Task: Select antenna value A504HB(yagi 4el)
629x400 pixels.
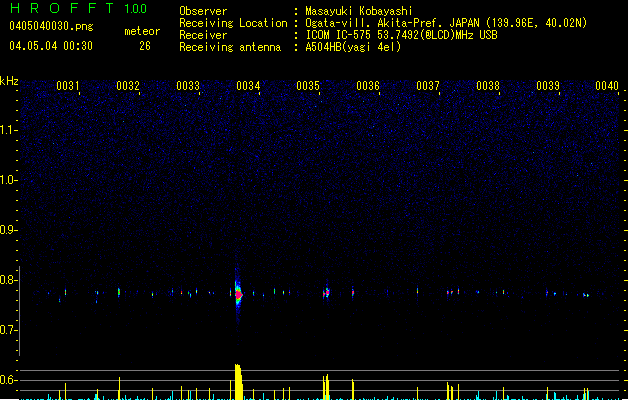Action: click(x=353, y=47)
